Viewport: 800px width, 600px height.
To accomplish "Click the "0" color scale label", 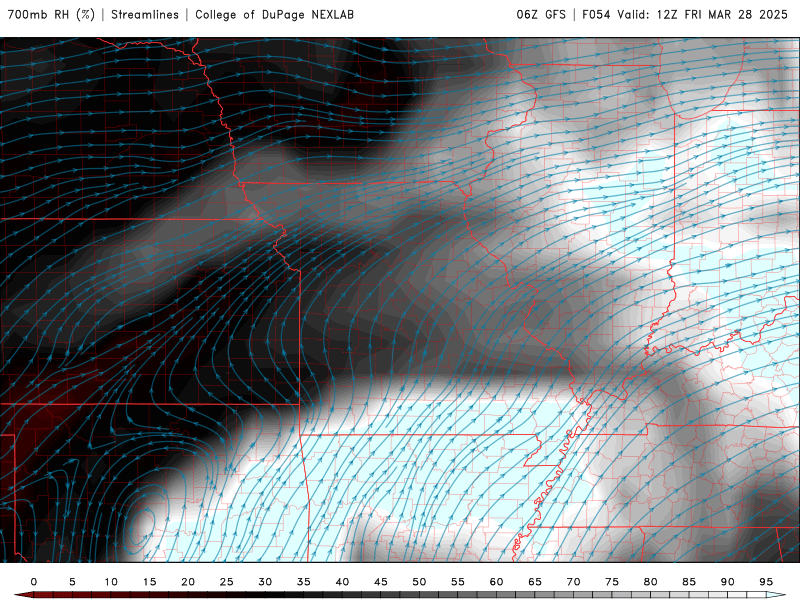I will click(x=34, y=582).
